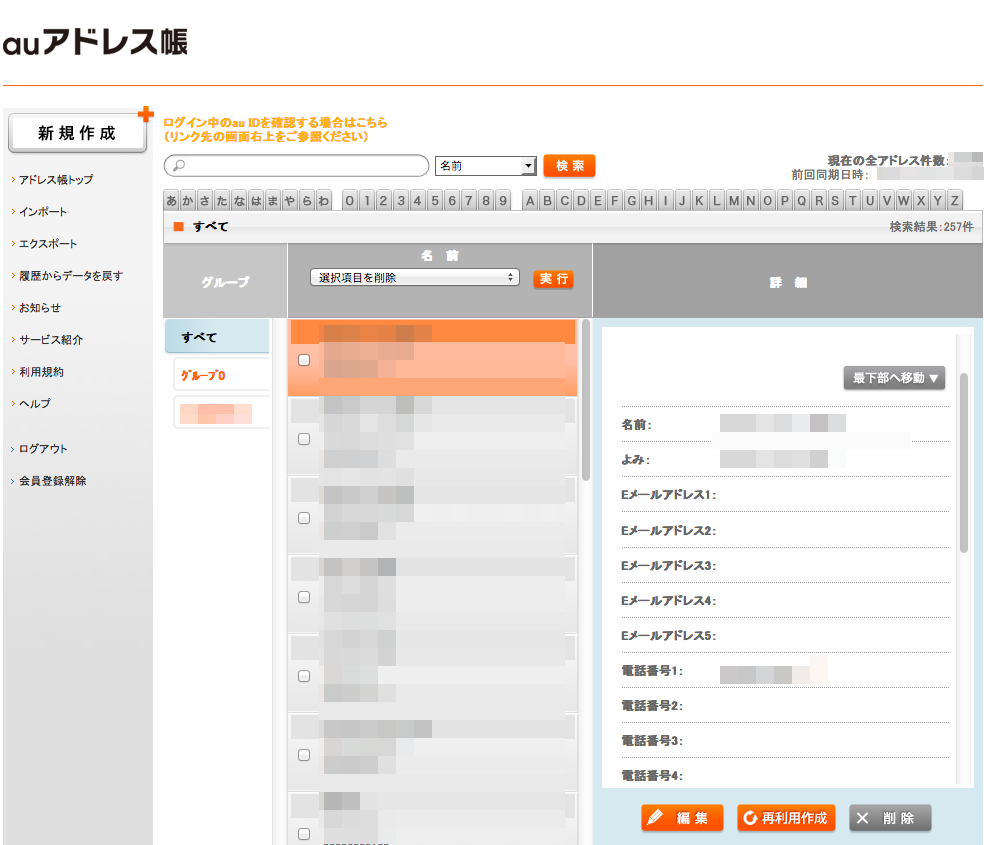Screen dimensions: 984x845
Task: Filter contacts by letter Z key
Action: pyautogui.click(x=955, y=201)
